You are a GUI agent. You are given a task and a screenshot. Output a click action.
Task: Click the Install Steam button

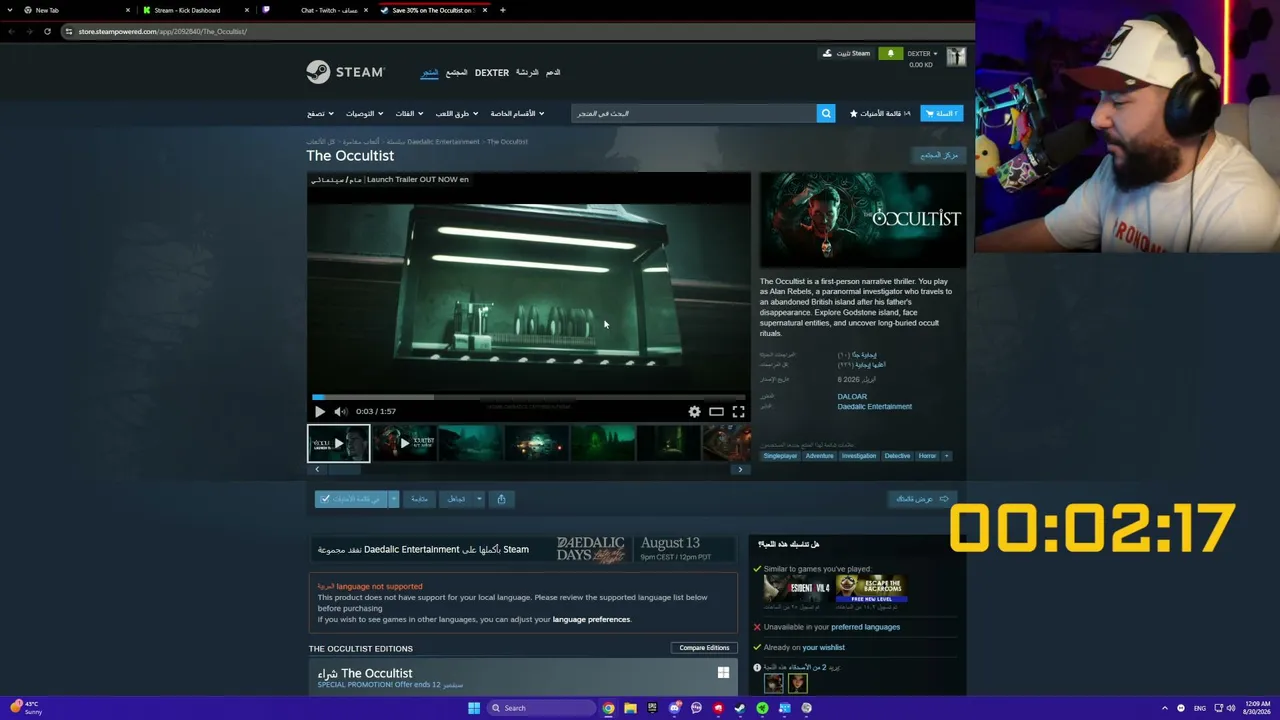pyautogui.click(x=846, y=53)
